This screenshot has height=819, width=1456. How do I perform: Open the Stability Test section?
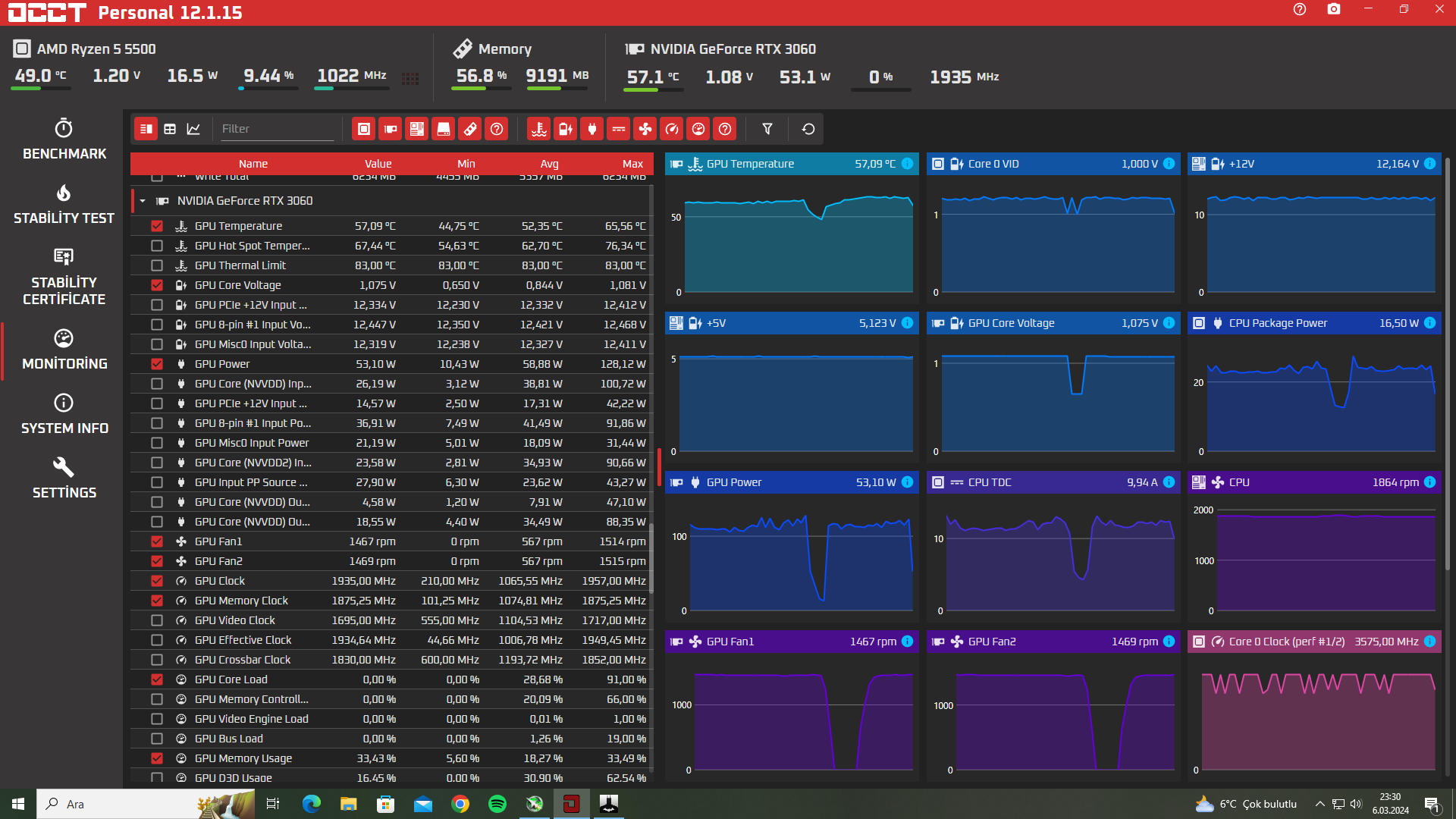coord(64,204)
